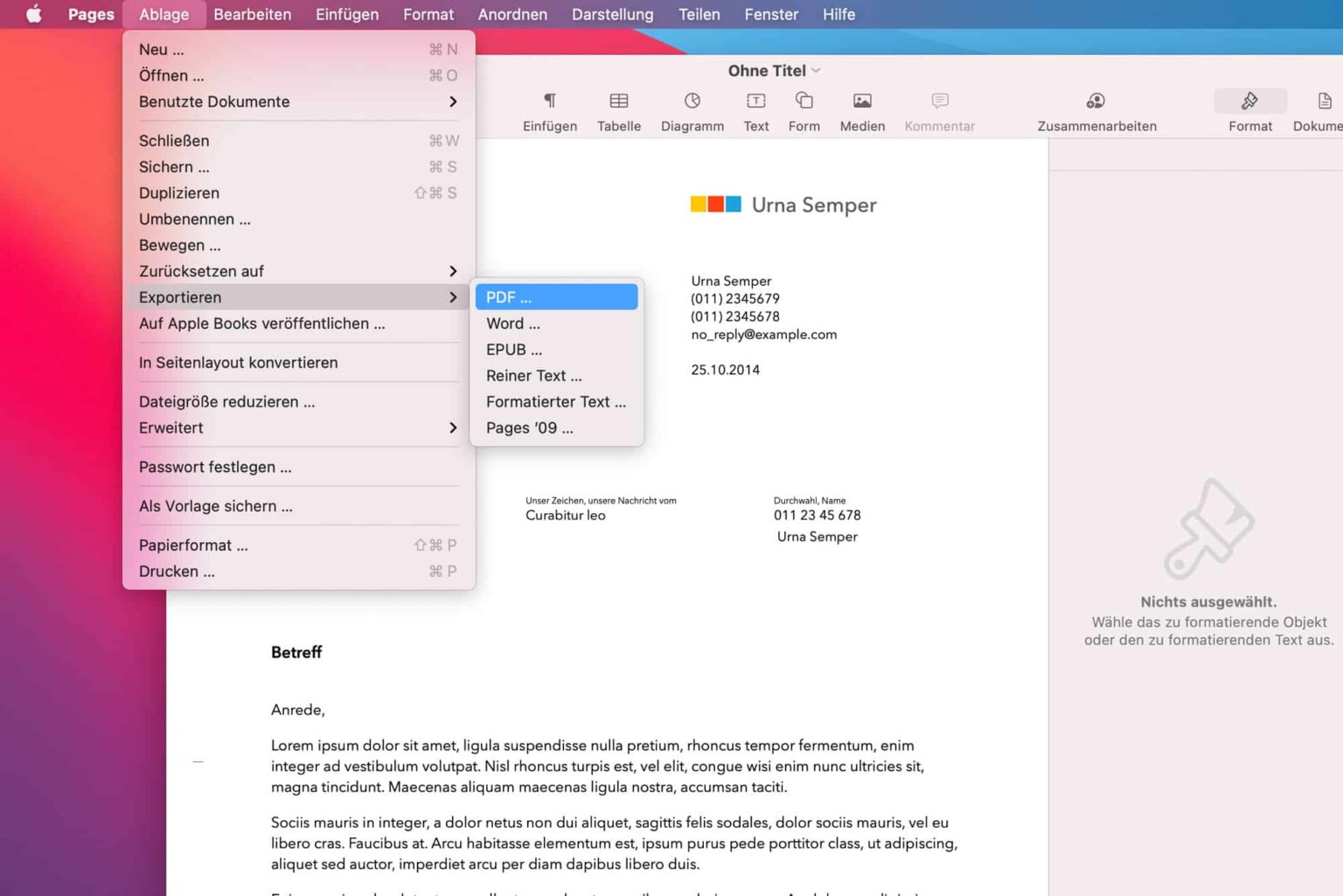Choose PDF export option
The height and width of the screenshot is (896, 1343).
coord(556,297)
